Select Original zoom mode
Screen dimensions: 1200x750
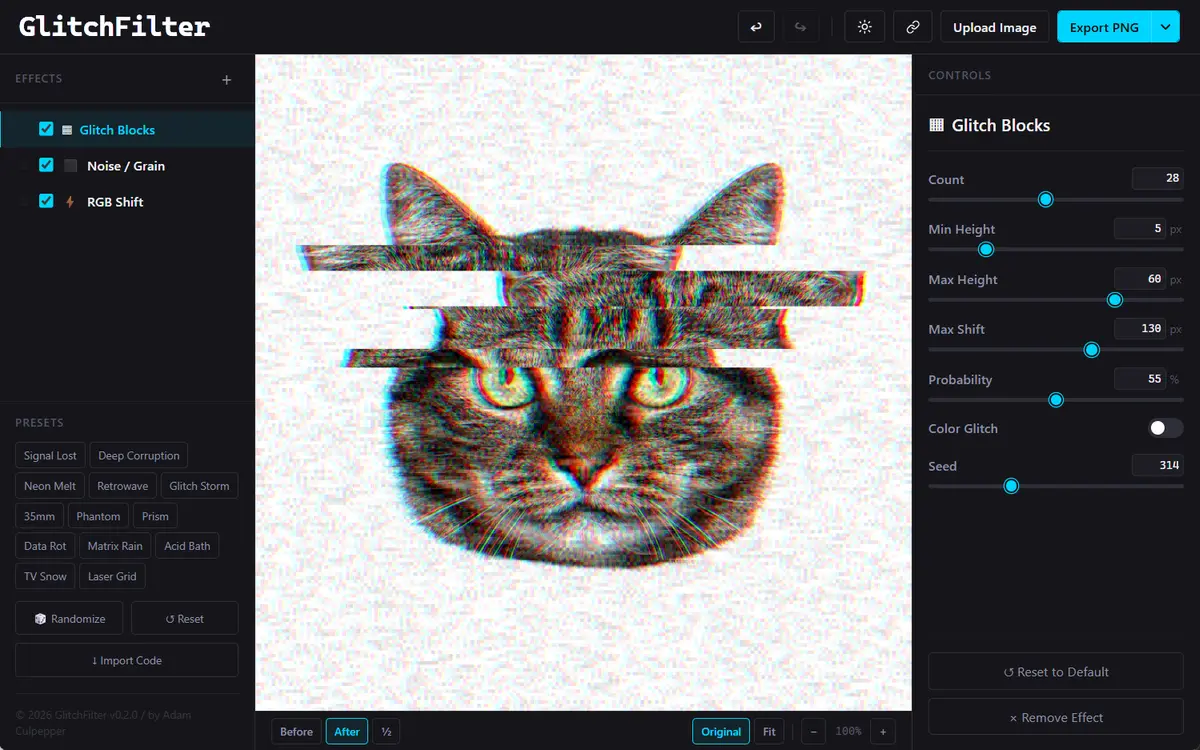721,732
